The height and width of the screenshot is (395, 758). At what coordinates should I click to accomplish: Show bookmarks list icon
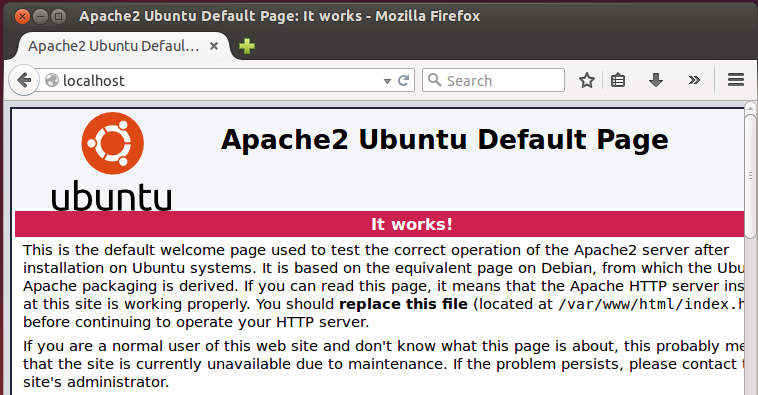(x=618, y=80)
